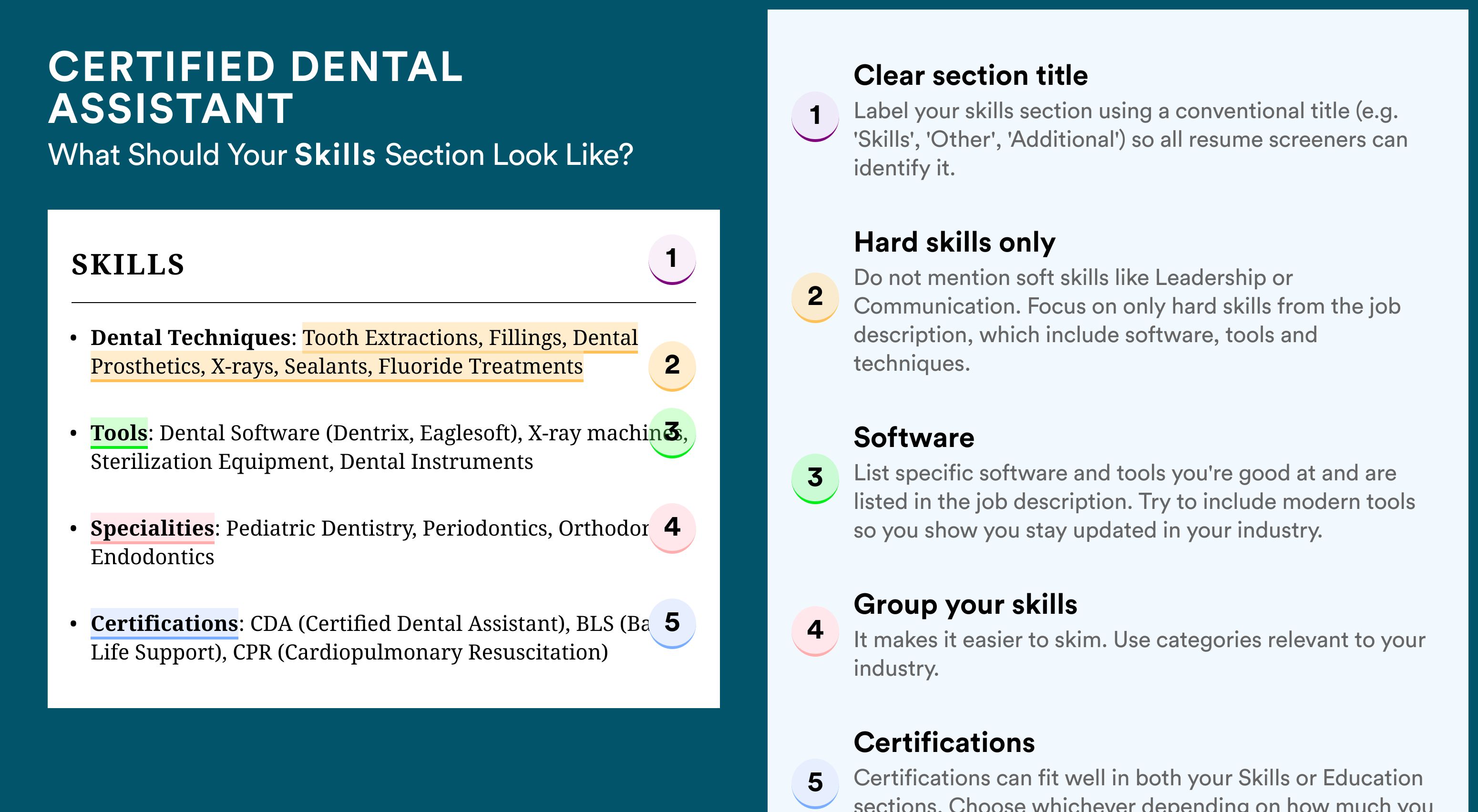Select the blue highlighted Certifications label

pyautogui.click(x=164, y=623)
